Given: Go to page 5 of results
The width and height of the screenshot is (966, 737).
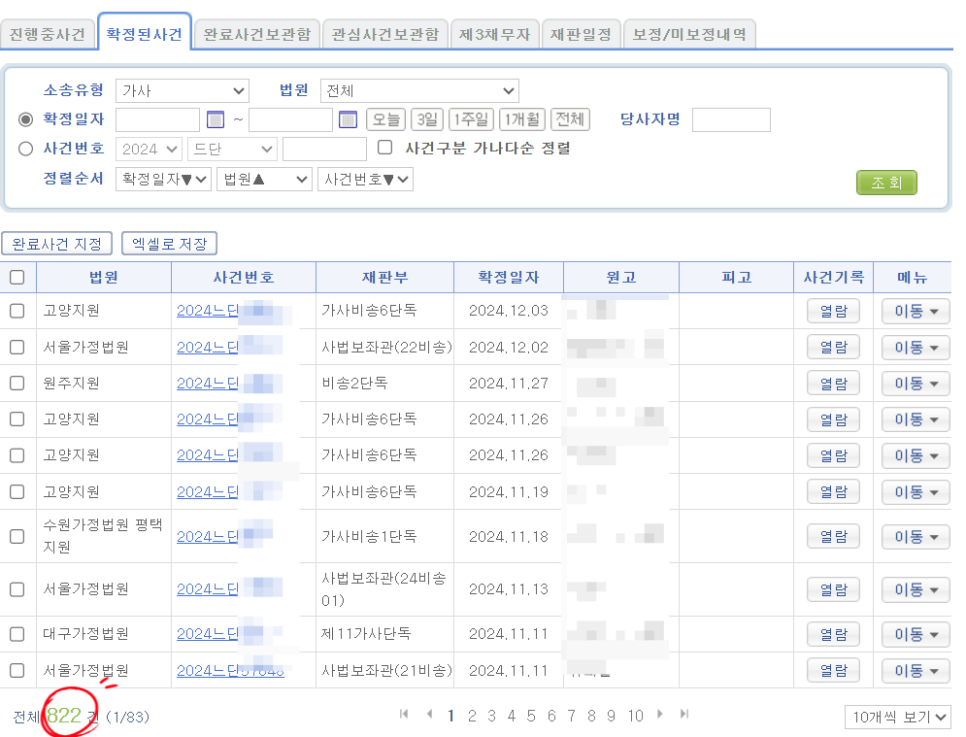Looking at the screenshot, I should [x=531, y=716].
